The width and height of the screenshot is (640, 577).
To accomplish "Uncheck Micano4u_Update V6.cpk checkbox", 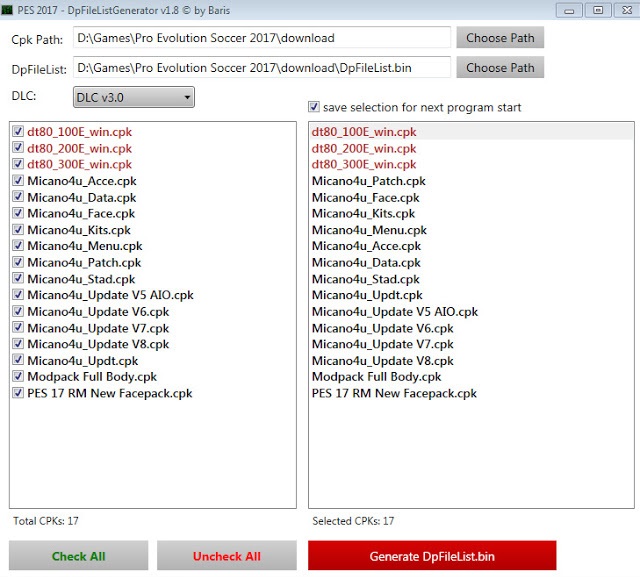I will 18,311.
